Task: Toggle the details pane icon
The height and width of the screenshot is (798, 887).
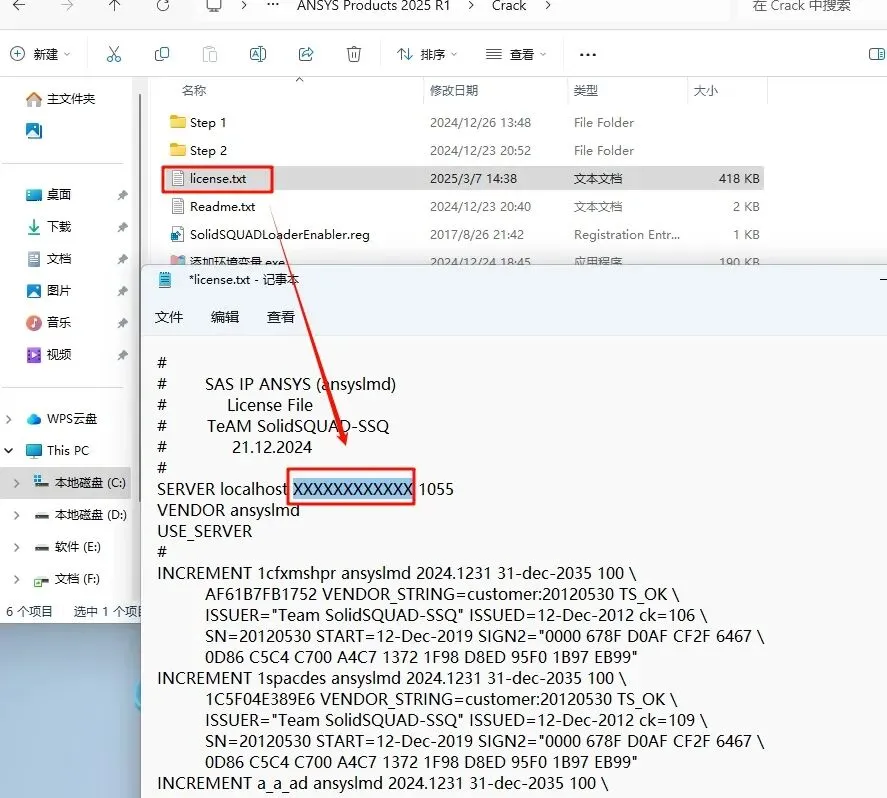Action: pos(877,54)
